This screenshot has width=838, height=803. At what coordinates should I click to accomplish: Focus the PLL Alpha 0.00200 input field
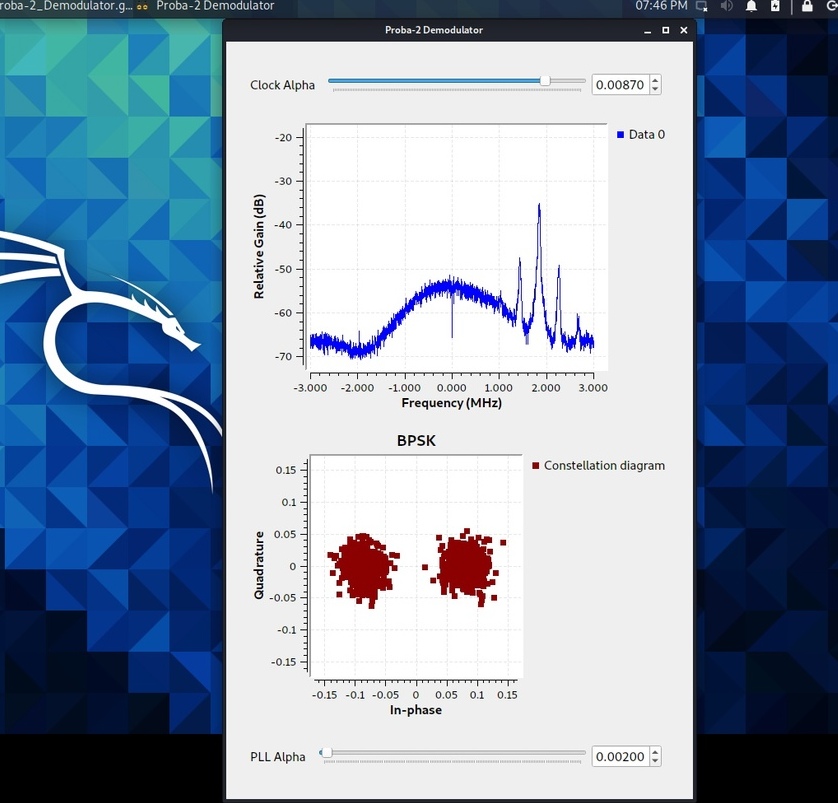[x=620, y=757]
